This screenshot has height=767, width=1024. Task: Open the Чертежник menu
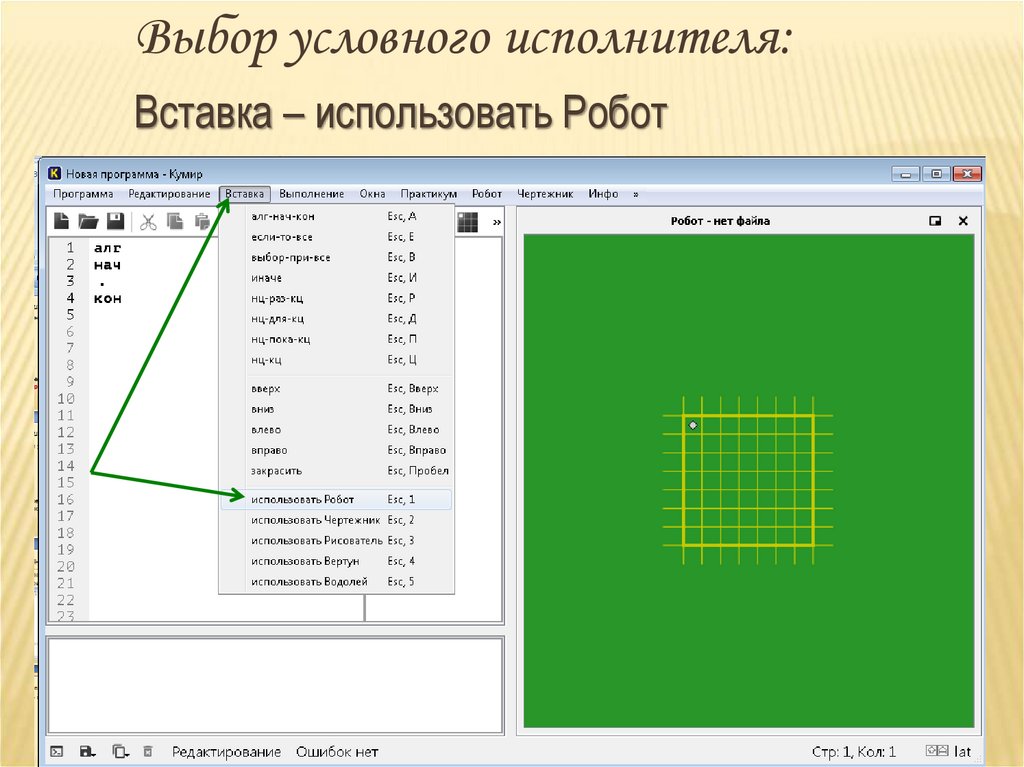pyautogui.click(x=545, y=194)
